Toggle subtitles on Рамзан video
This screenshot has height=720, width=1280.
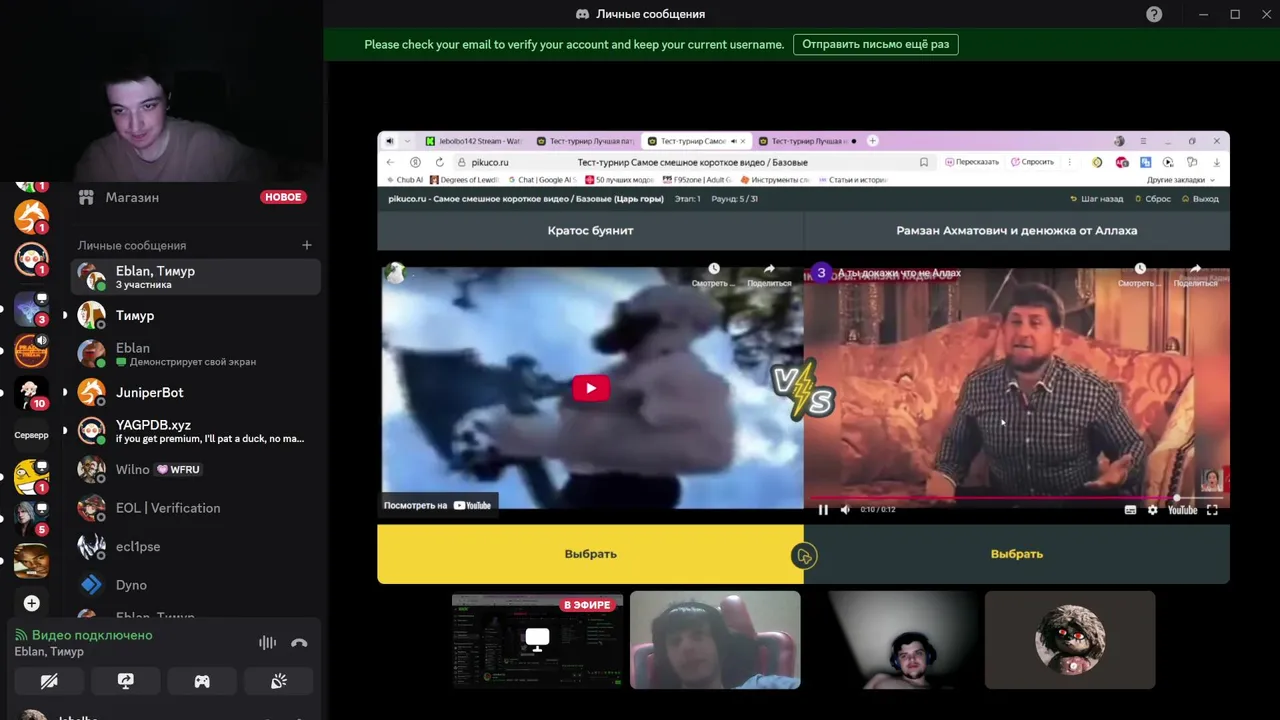(x=1130, y=510)
